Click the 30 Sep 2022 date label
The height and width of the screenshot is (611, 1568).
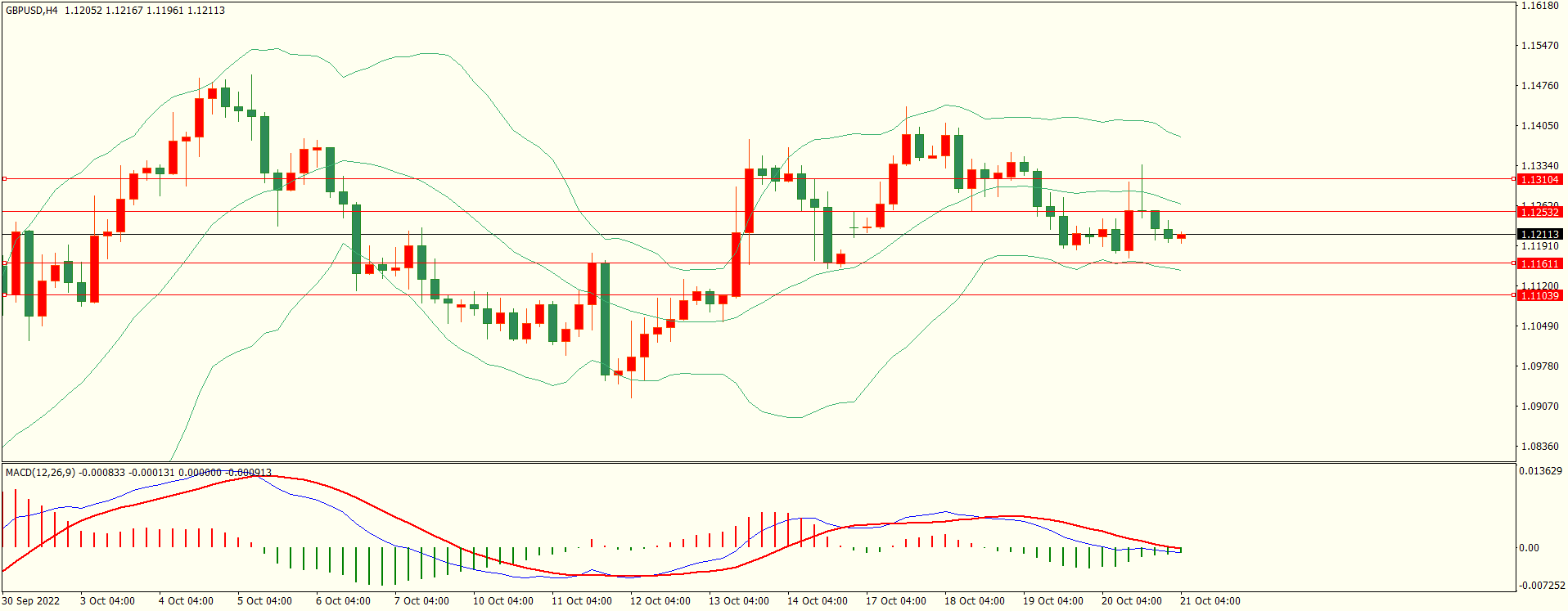(x=31, y=601)
